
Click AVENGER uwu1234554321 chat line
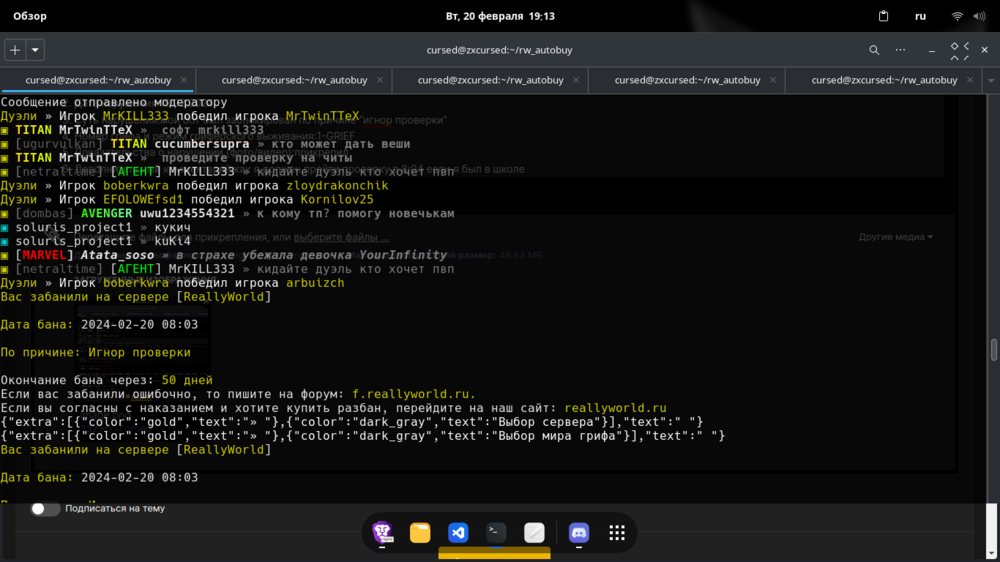[227, 214]
